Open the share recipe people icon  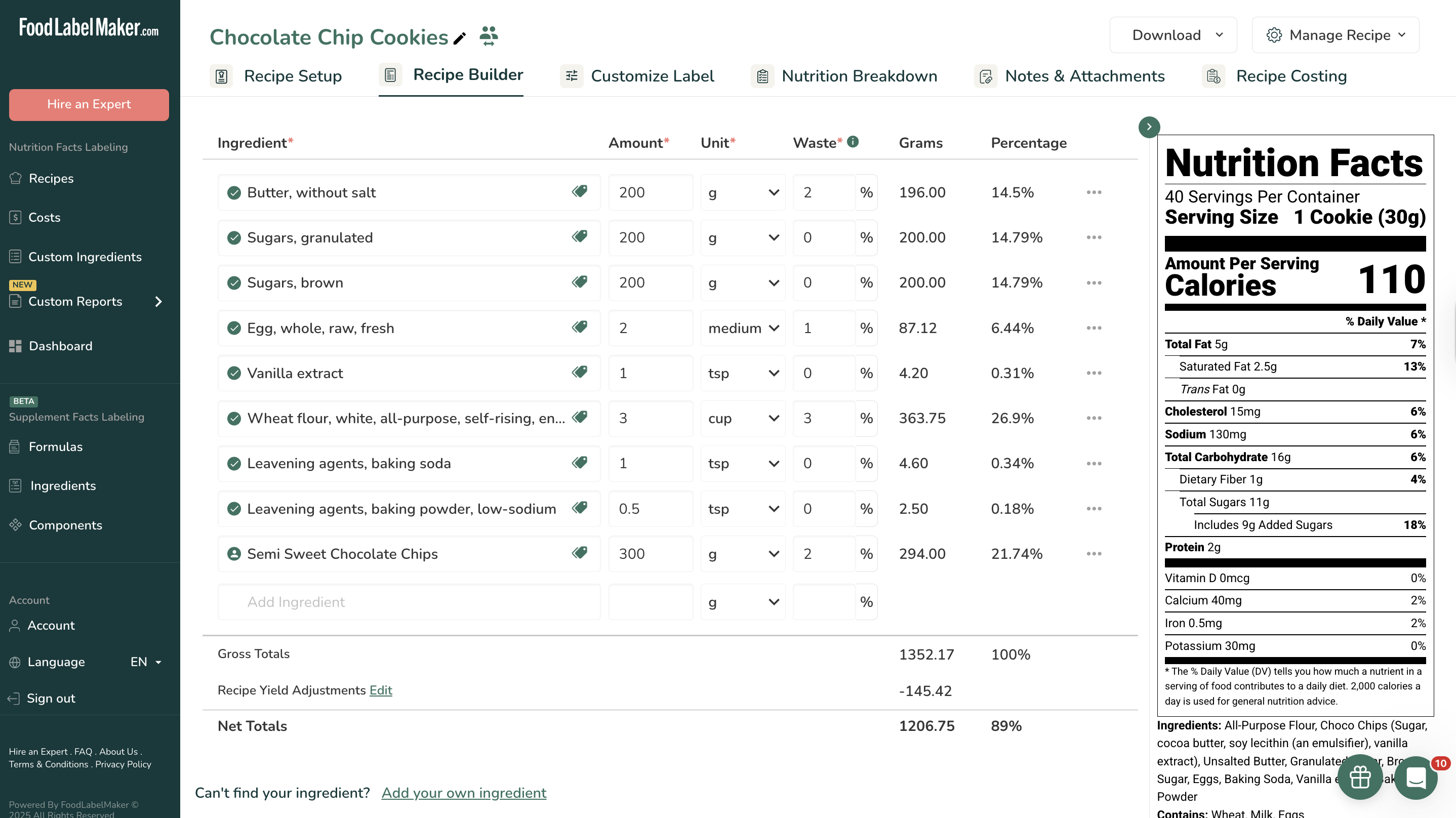pos(489,36)
